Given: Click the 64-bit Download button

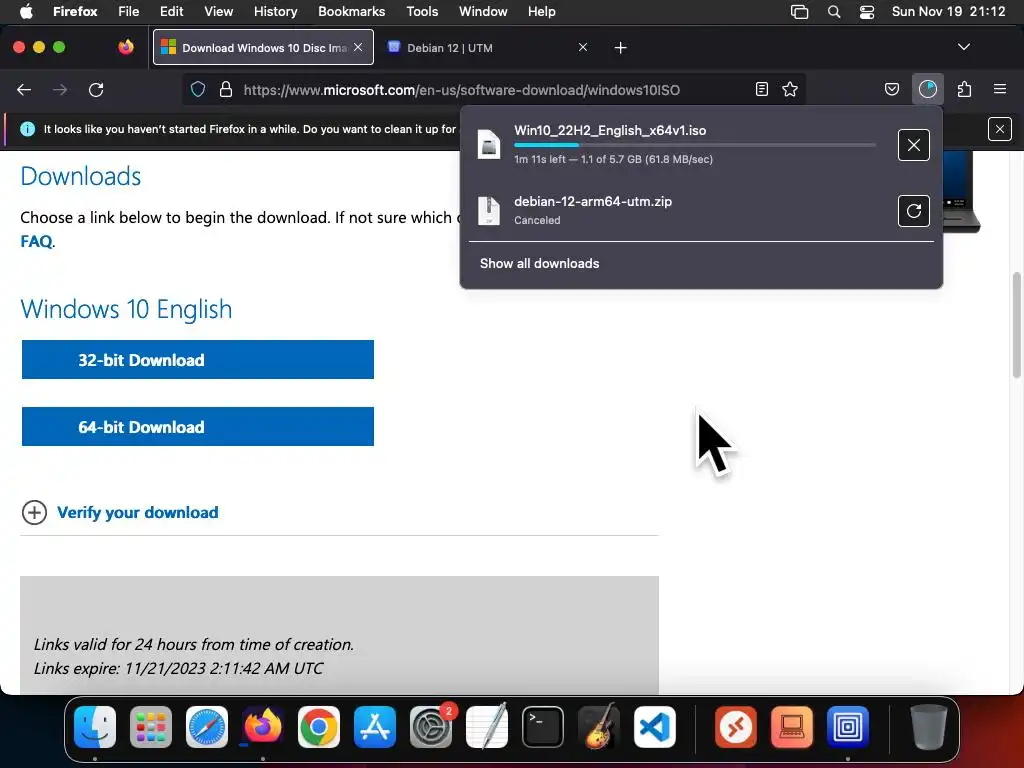Looking at the screenshot, I should pos(198,427).
